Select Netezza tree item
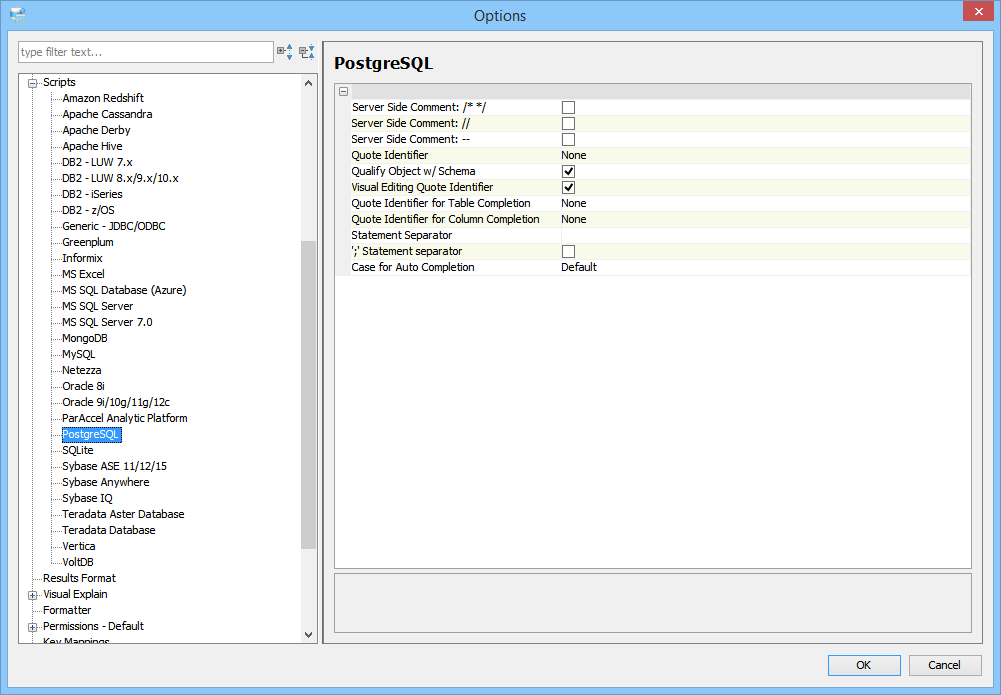 tap(82, 370)
